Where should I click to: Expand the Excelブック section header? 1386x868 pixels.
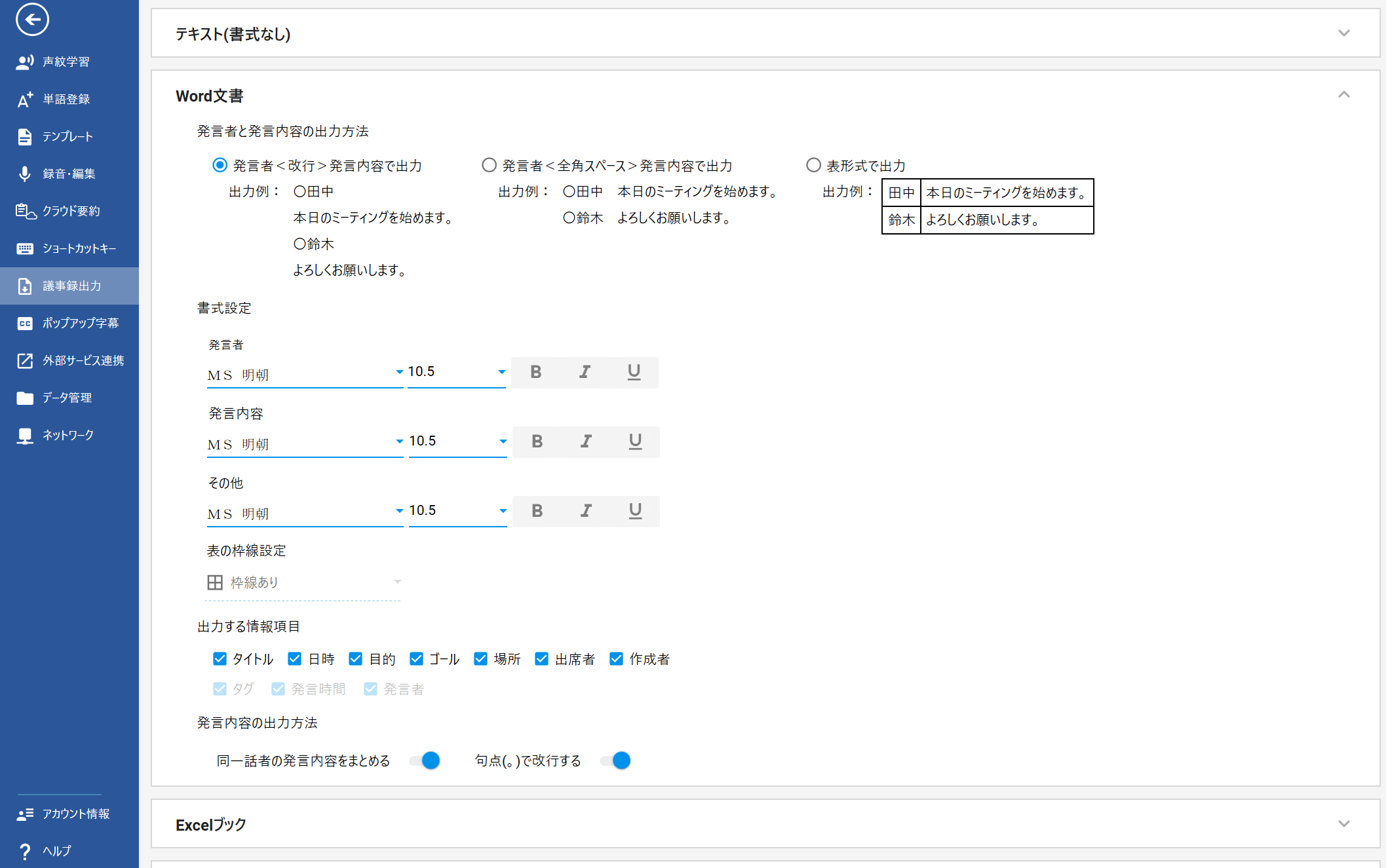click(1343, 824)
